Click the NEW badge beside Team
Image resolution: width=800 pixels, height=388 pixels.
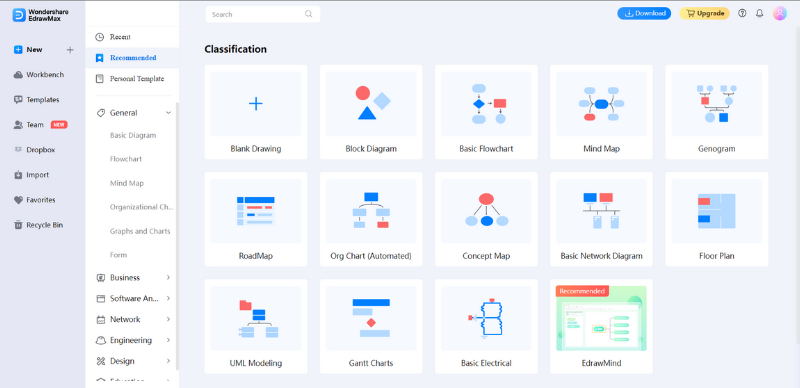point(59,125)
